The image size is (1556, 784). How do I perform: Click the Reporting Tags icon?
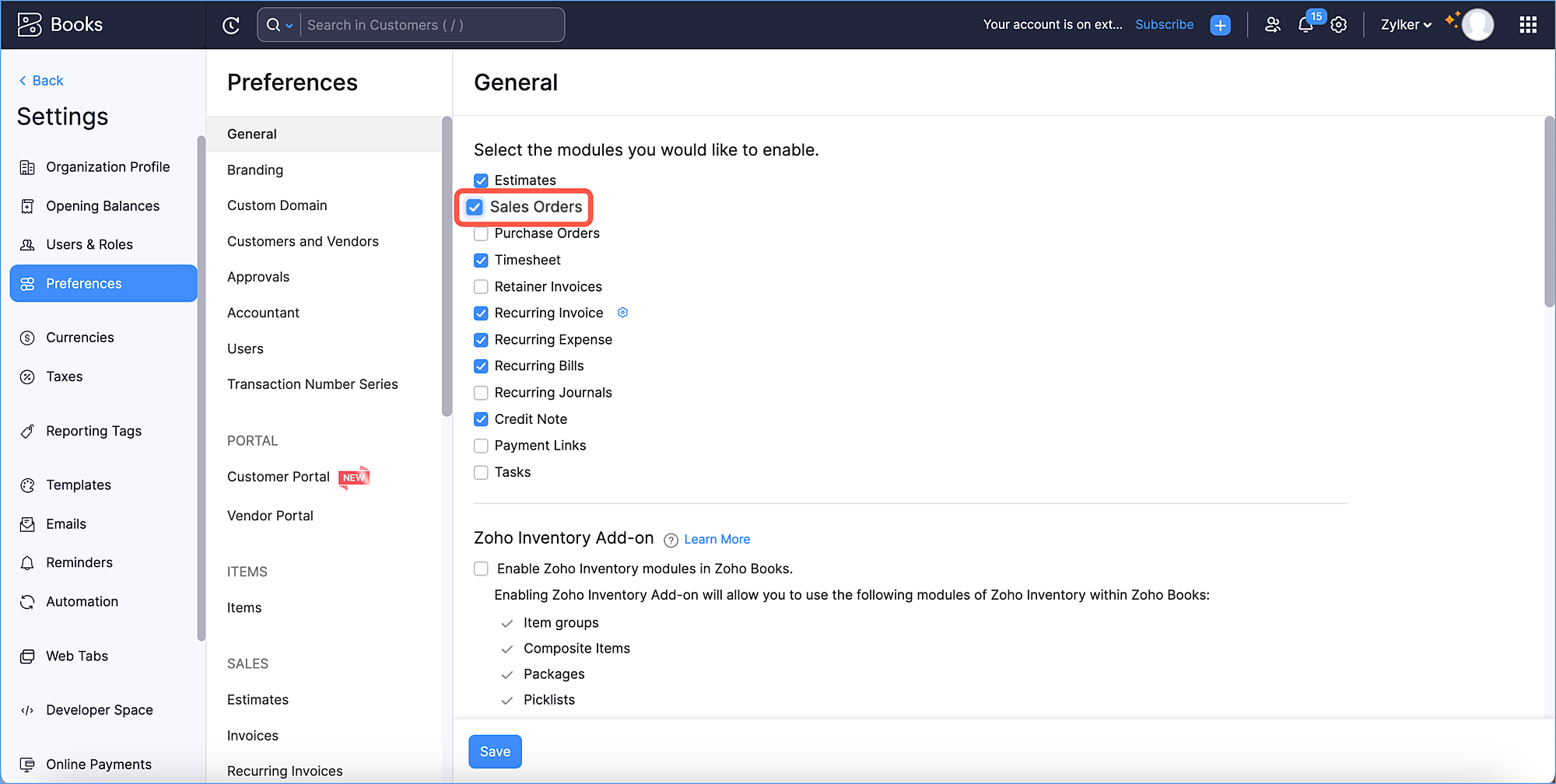point(27,431)
